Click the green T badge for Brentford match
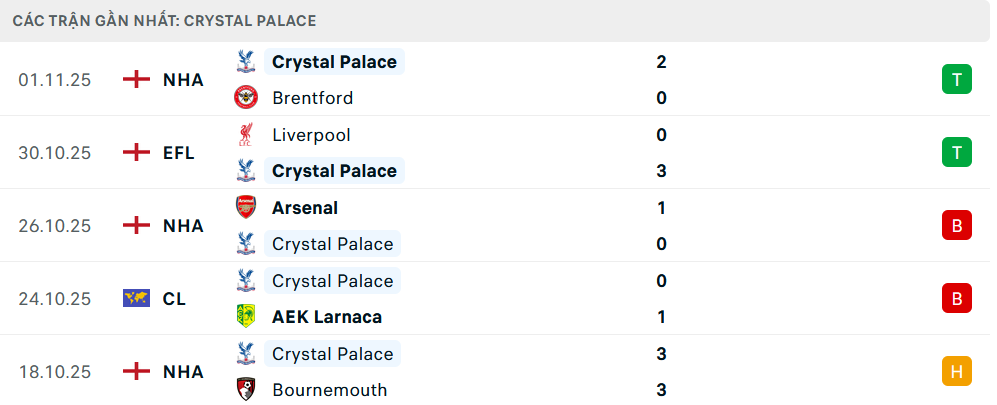The width and height of the screenshot is (997, 405). (x=957, y=80)
